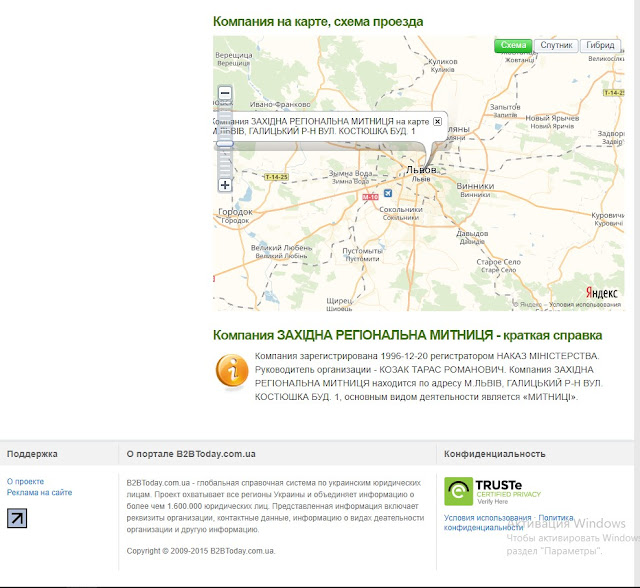Image resolution: width=640 pixels, height=588 pixels.
Task: Click the M-10 road marker on map
Action: (x=371, y=197)
